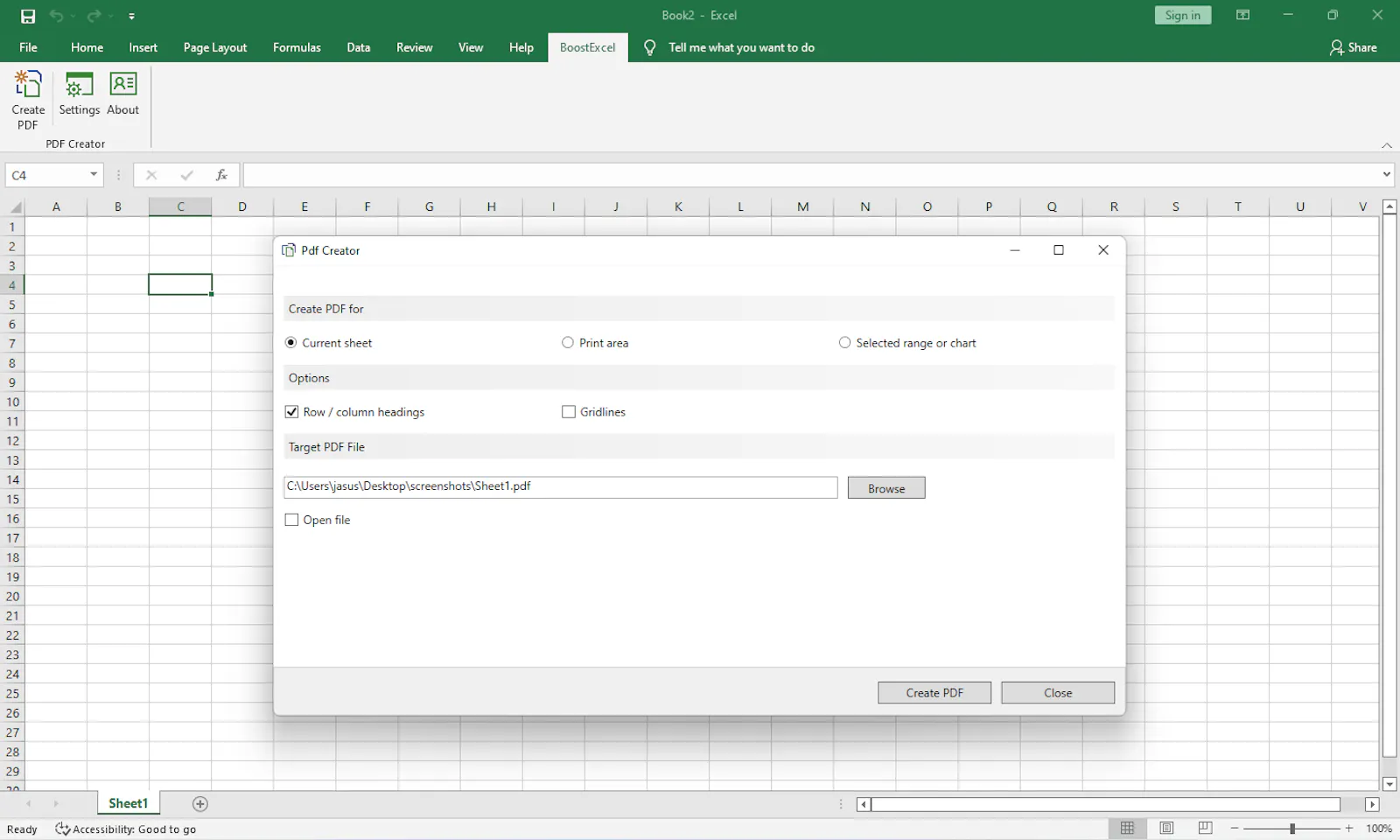This screenshot has width=1400, height=840.
Task: Maximize the Pdf Creator dialog
Action: [x=1059, y=250]
